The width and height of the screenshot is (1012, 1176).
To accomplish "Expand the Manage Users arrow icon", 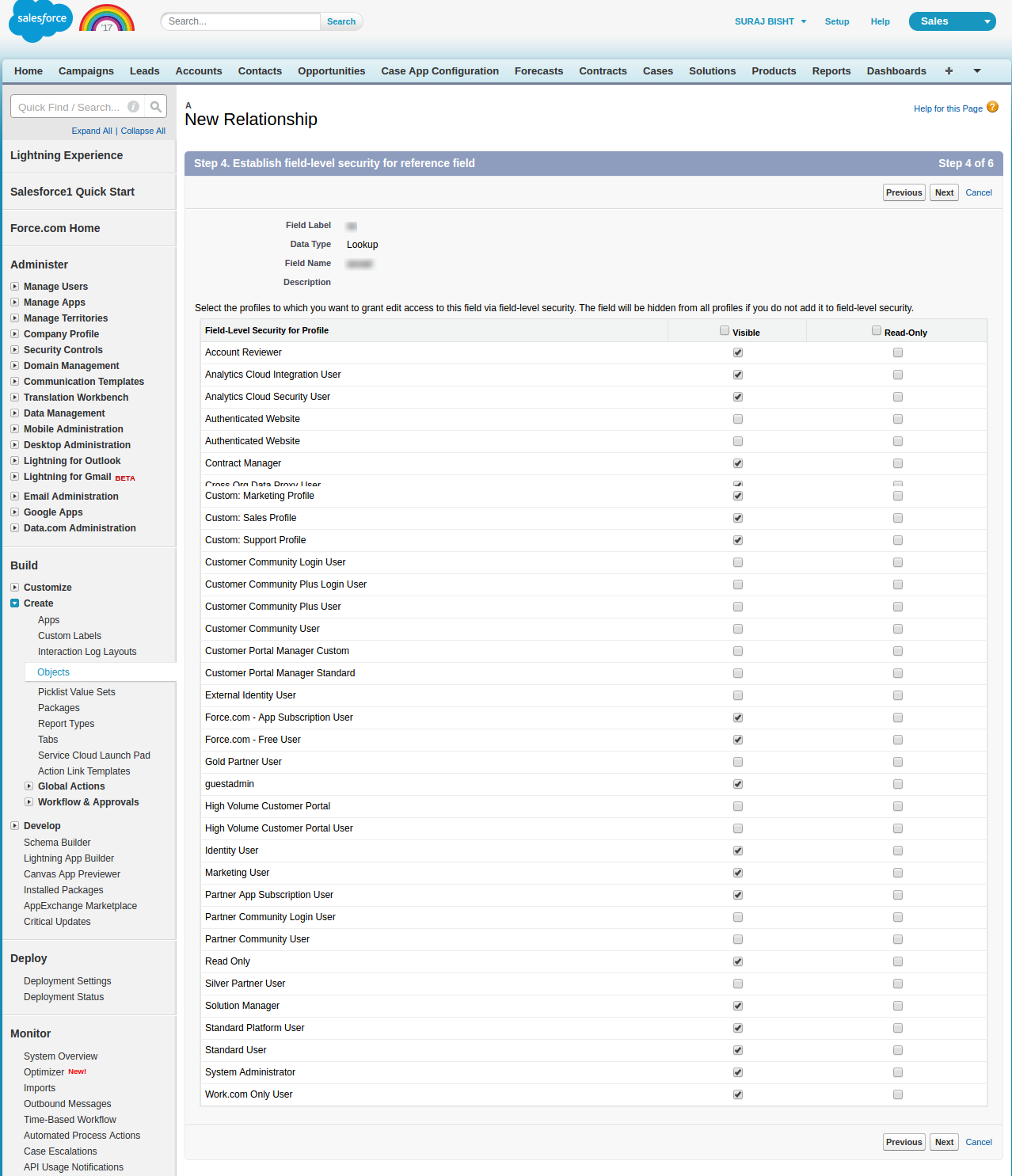I will click(x=15, y=287).
